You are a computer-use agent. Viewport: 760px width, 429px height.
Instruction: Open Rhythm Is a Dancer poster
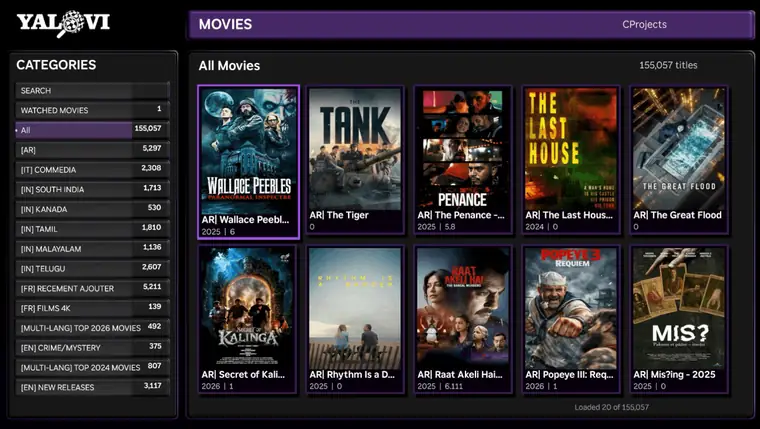click(355, 308)
